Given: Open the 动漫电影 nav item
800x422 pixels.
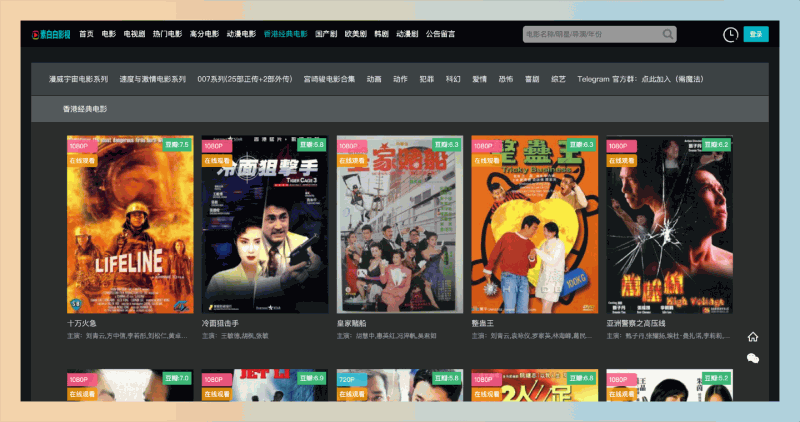Looking at the screenshot, I should click(241, 34).
